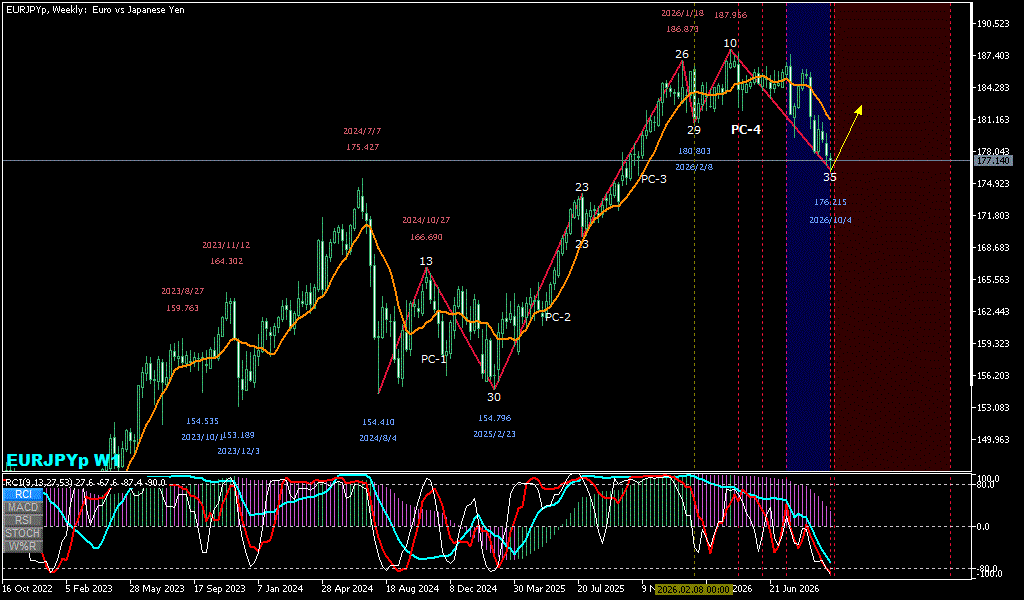Click the high date label '2026/1/18'
1024x600 pixels.
(x=681, y=13)
